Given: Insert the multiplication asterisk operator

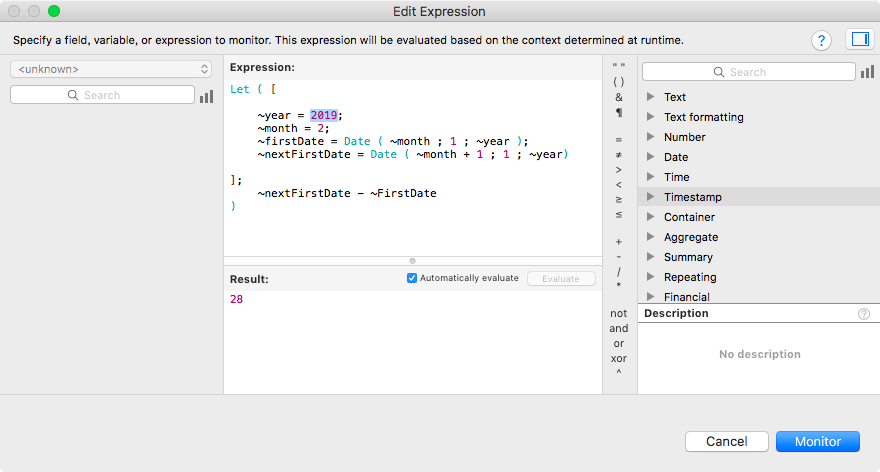Looking at the screenshot, I should point(618,286).
